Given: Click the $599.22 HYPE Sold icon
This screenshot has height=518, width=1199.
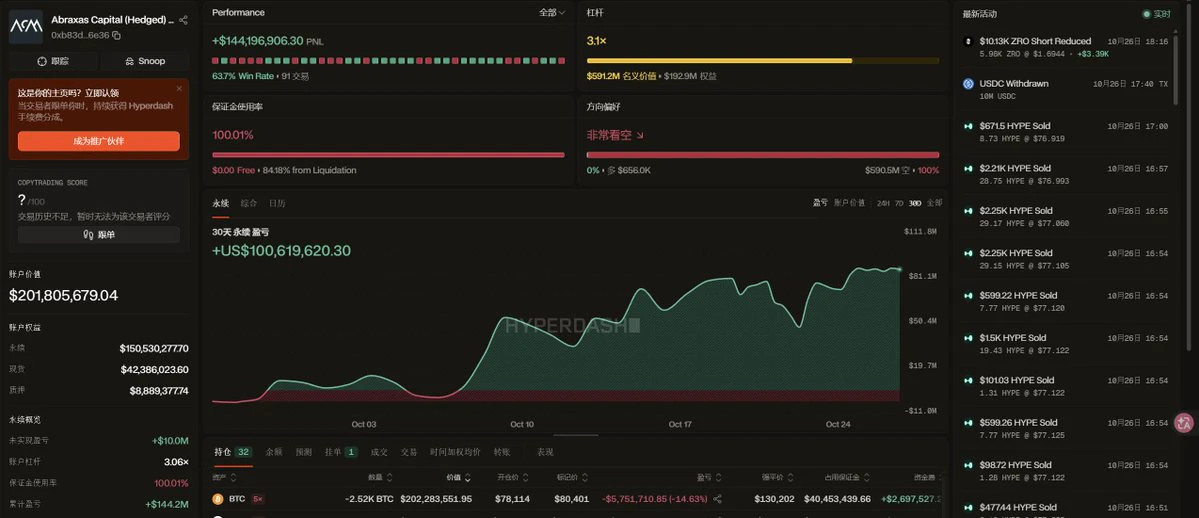Looking at the screenshot, I should point(967,295).
